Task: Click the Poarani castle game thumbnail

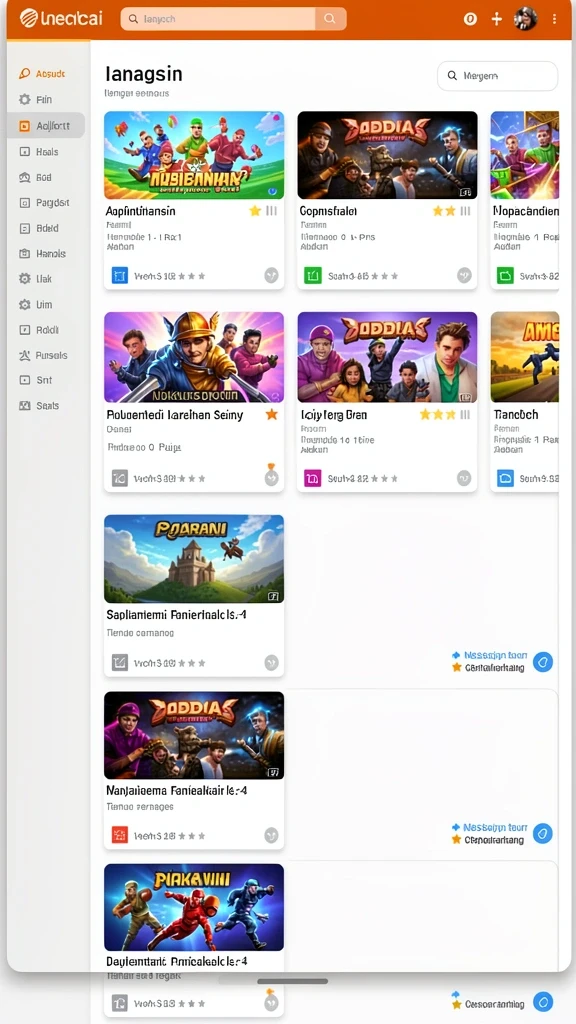Action: (x=194, y=558)
